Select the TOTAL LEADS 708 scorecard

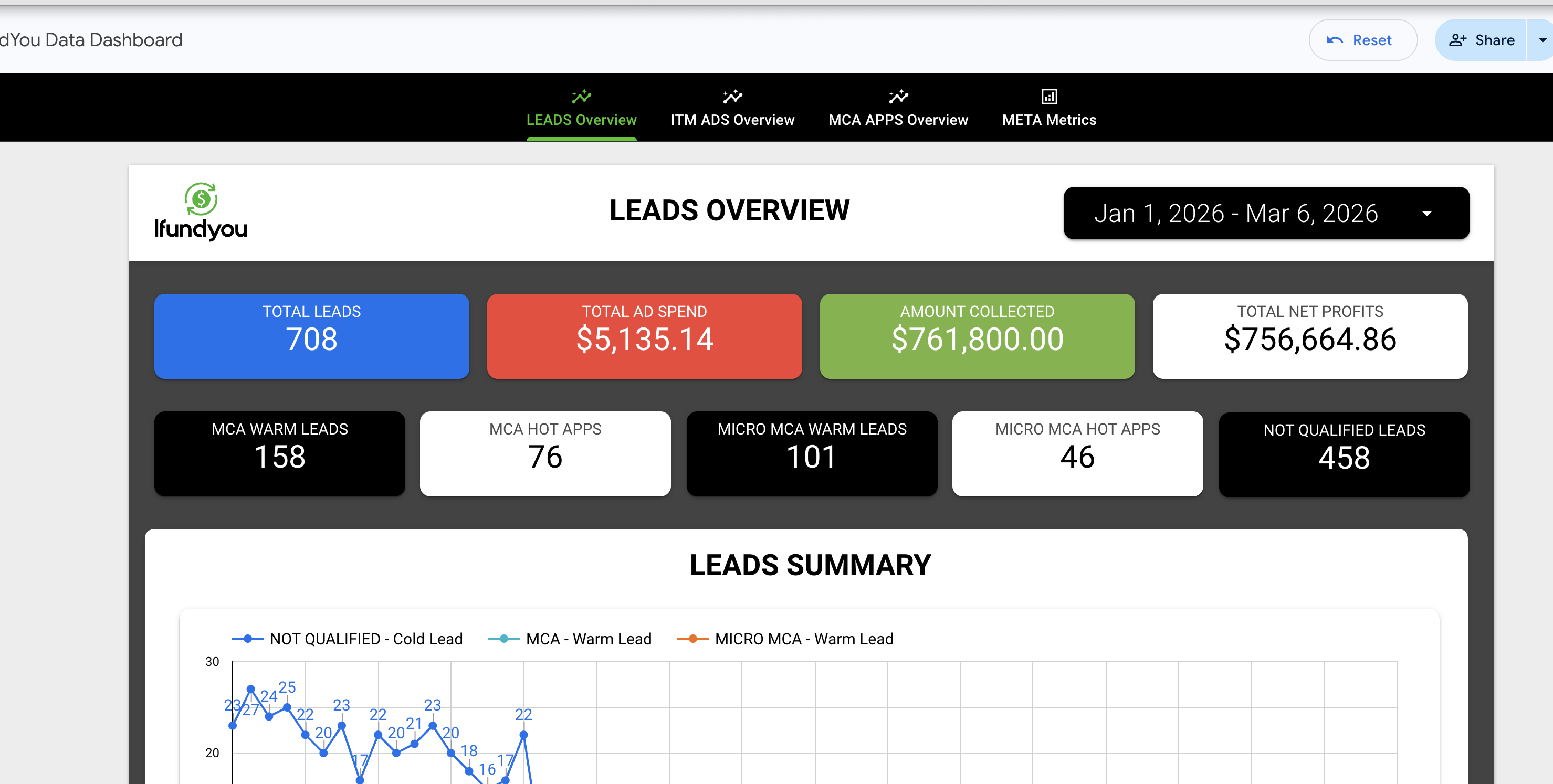(x=312, y=336)
